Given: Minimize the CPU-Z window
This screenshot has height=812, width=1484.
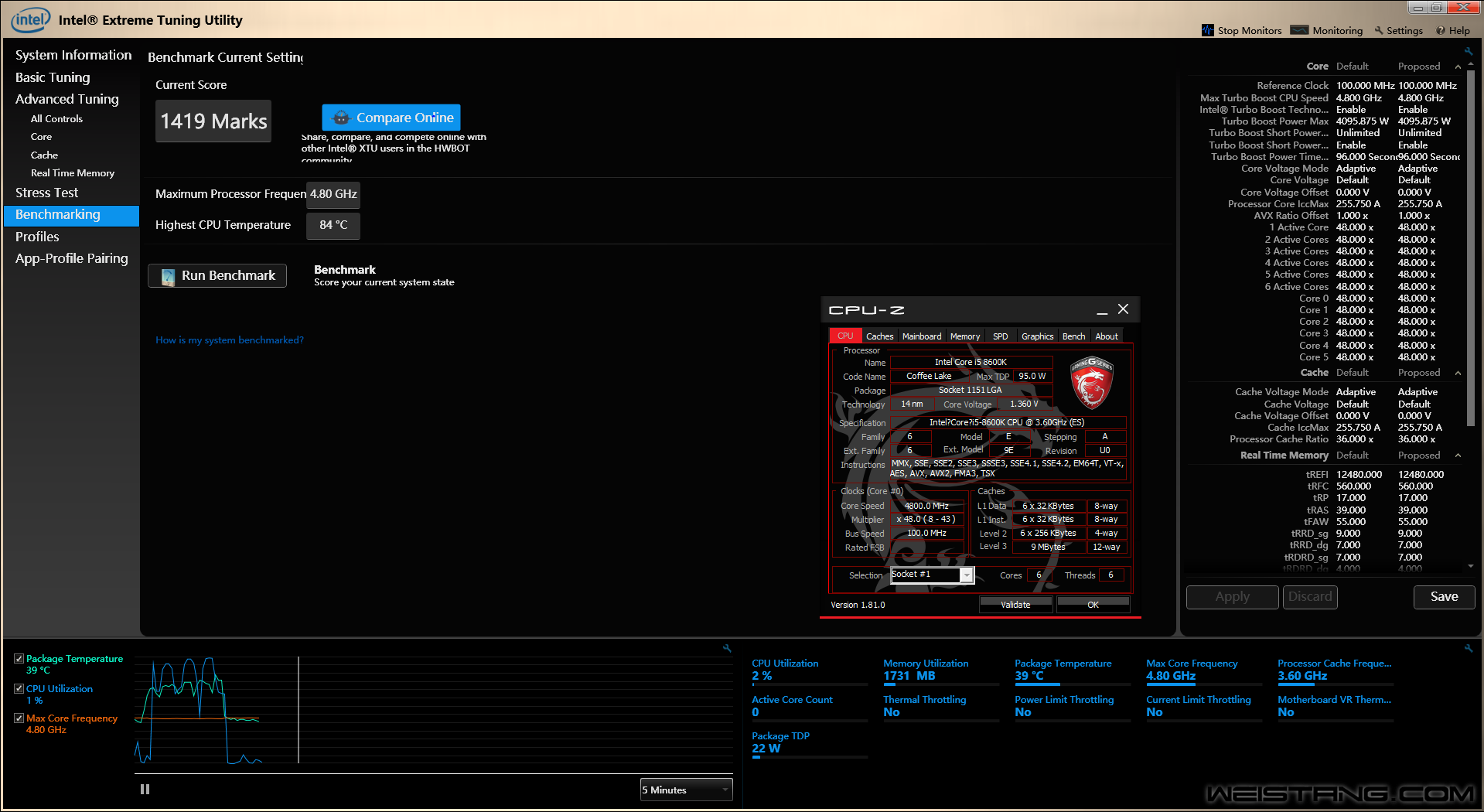Looking at the screenshot, I should click(x=1102, y=310).
